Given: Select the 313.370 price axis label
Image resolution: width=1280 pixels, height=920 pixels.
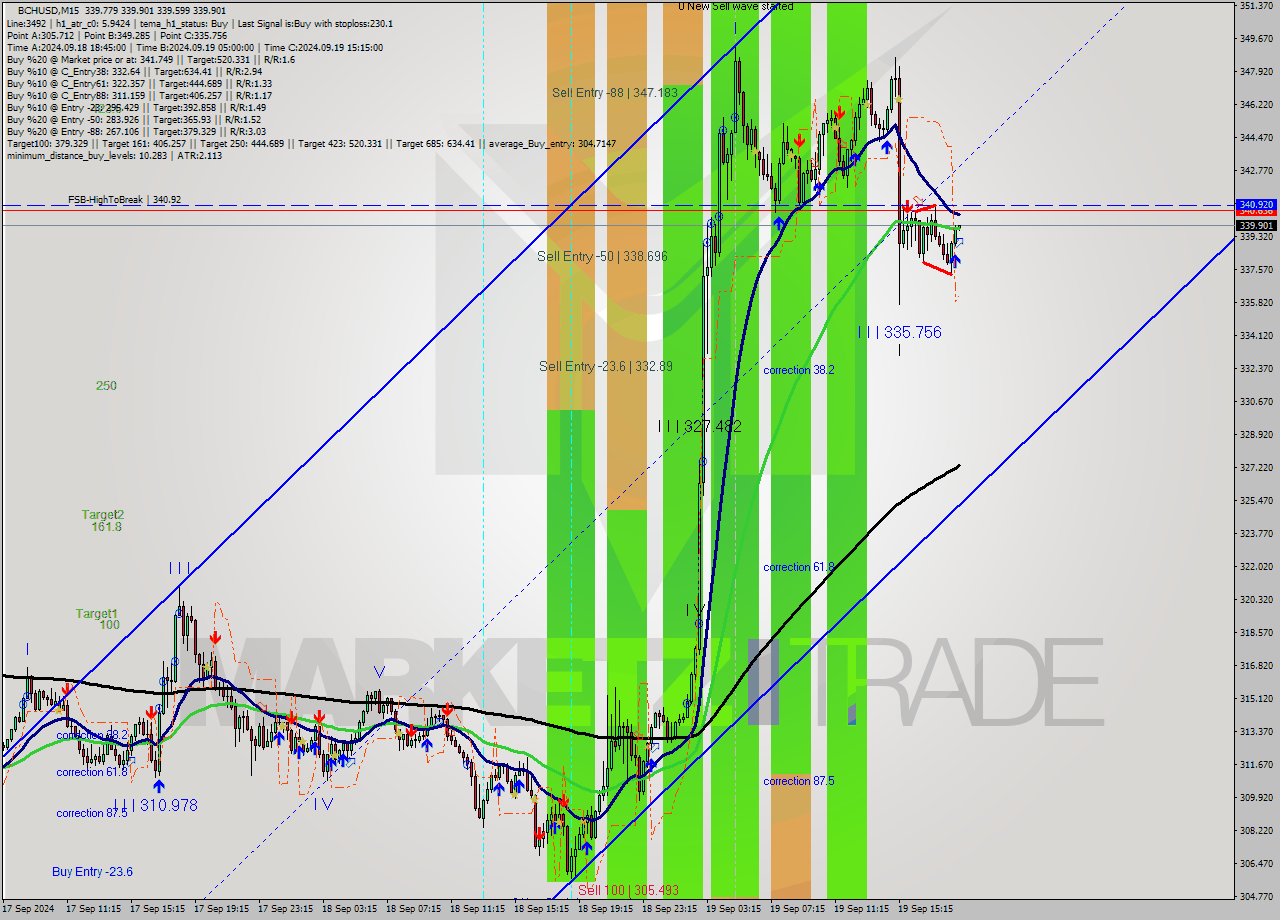Looking at the screenshot, I should [x=1257, y=732].
